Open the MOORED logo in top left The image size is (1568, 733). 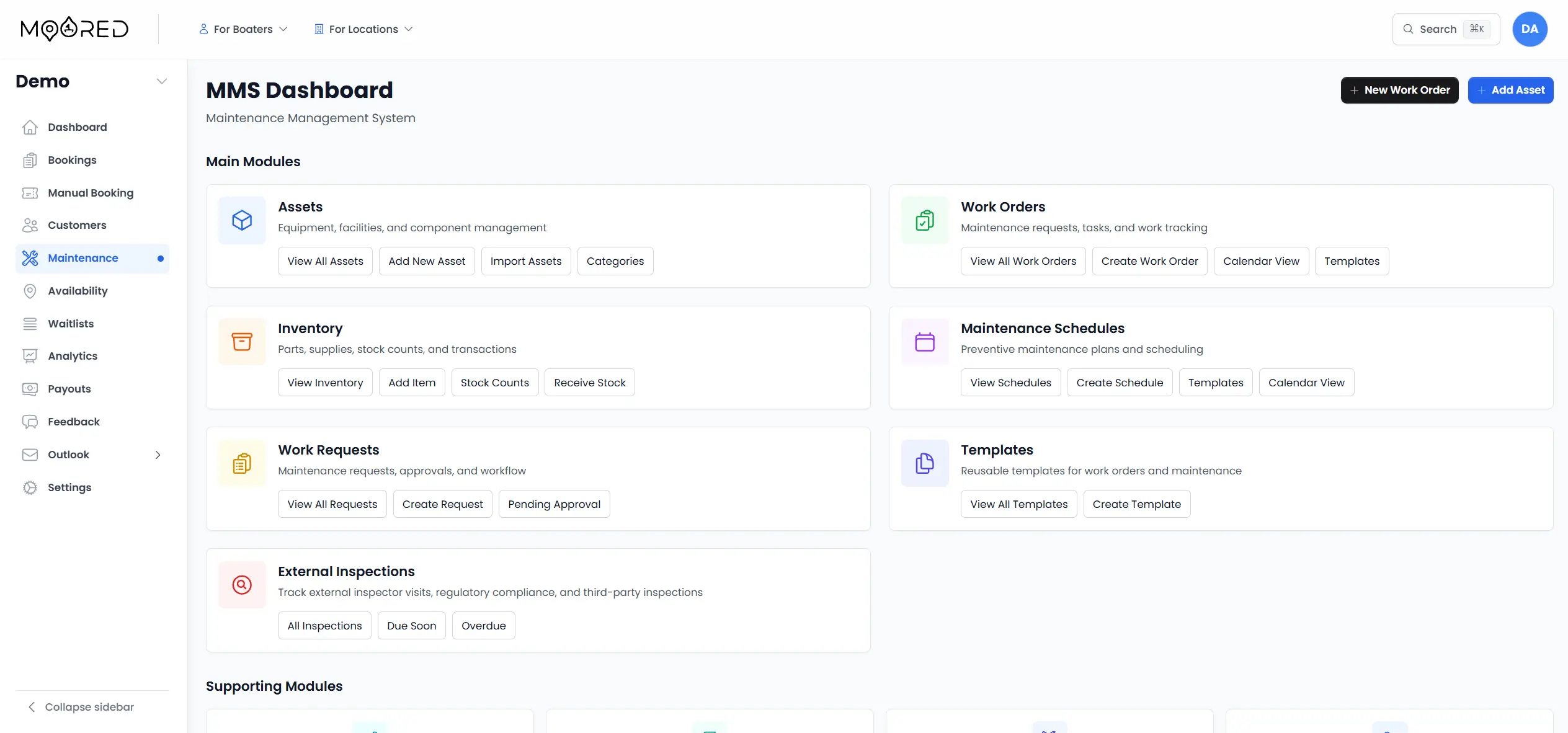pos(74,29)
